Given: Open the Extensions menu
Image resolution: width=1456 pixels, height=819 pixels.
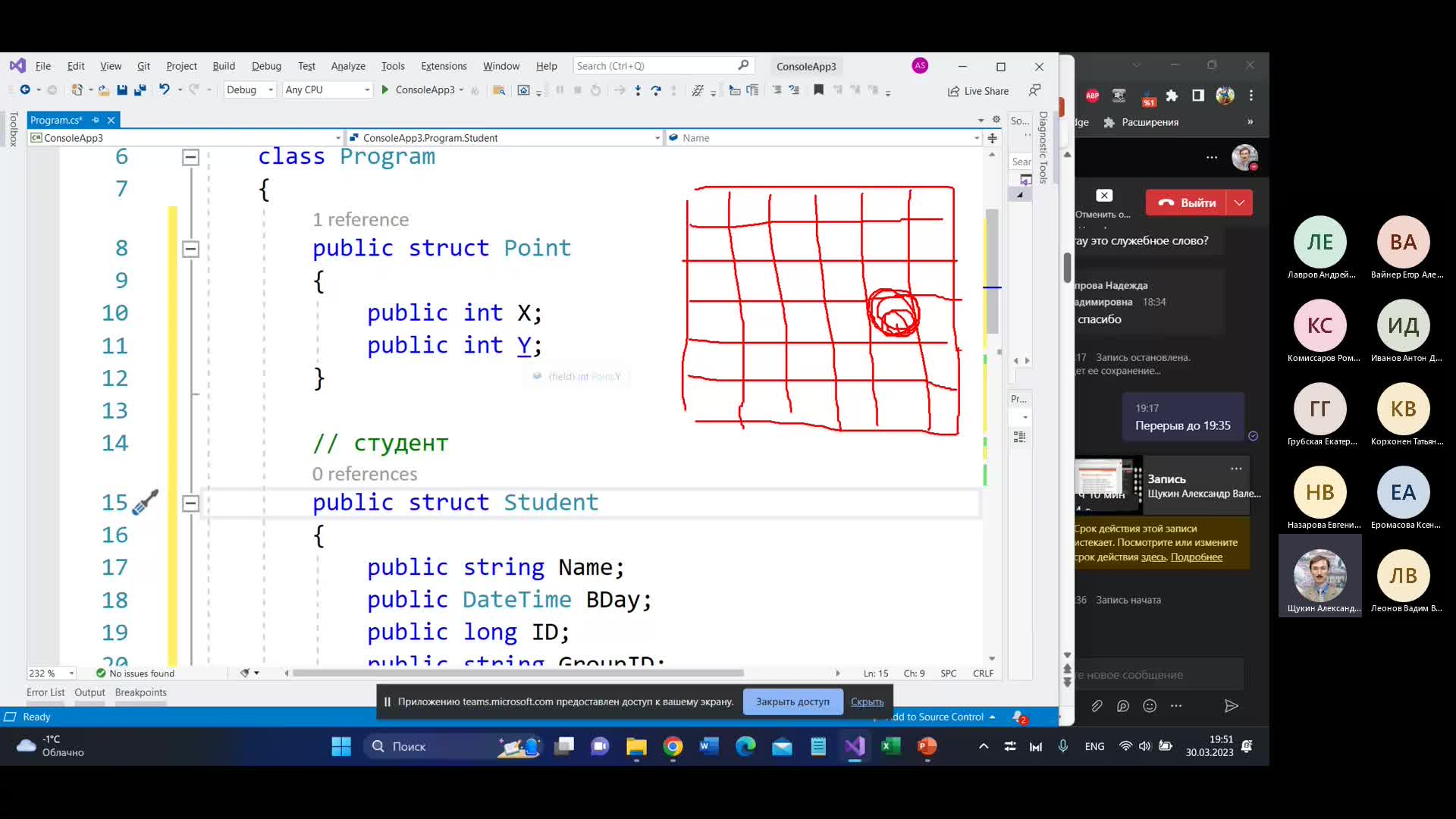Looking at the screenshot, I should coord(444,66).
